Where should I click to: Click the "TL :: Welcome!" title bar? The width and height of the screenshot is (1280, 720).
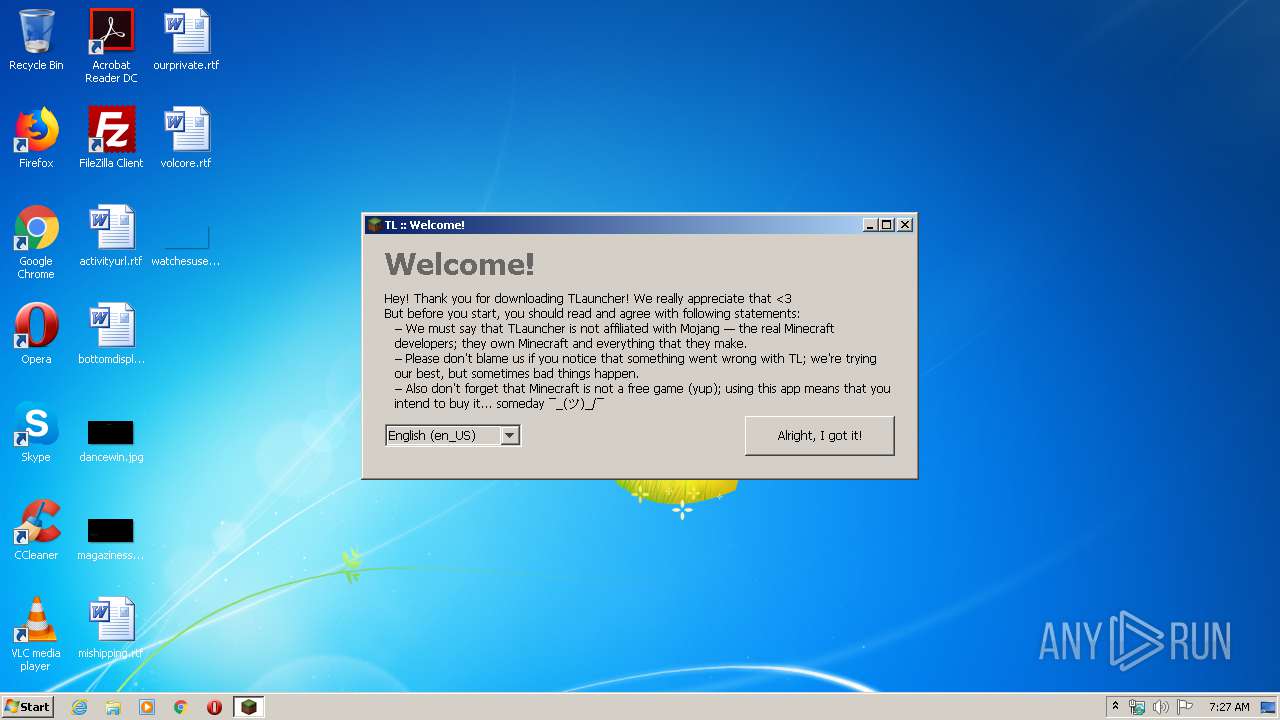(614, 225)
